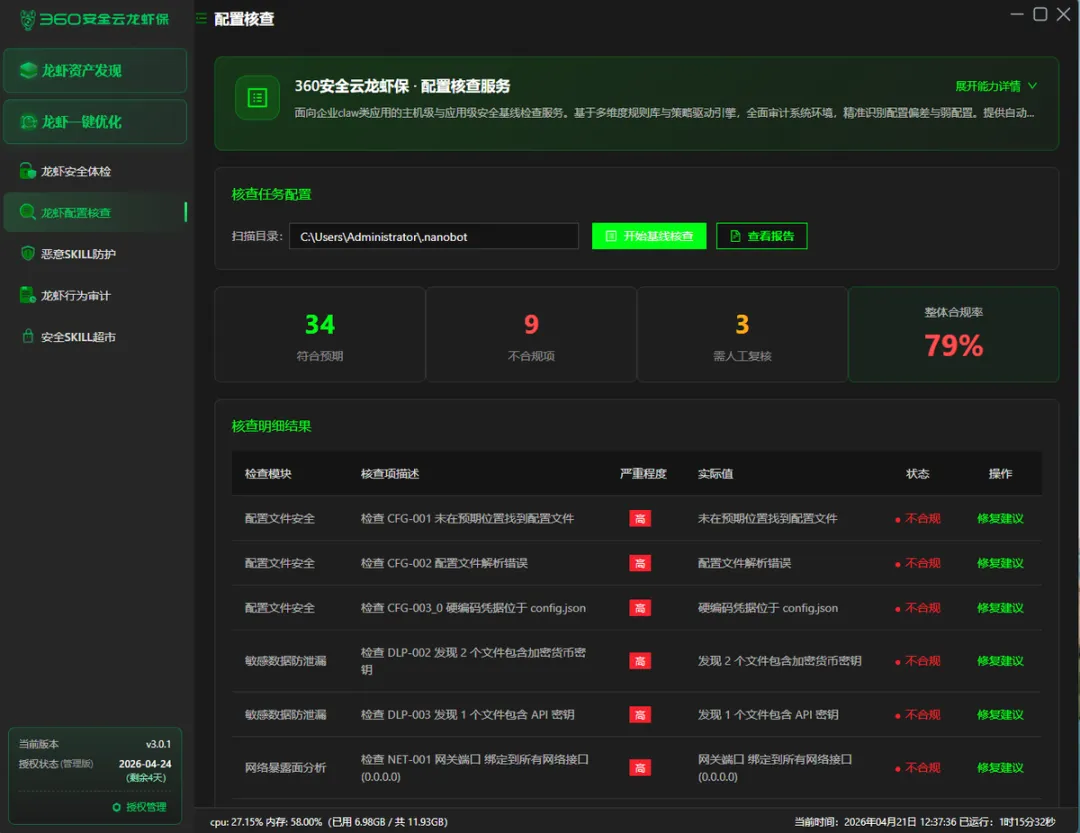Screen dimensions: 1080x833
Task: Open 安全SKILL超市 page
Action: (95, 337)
